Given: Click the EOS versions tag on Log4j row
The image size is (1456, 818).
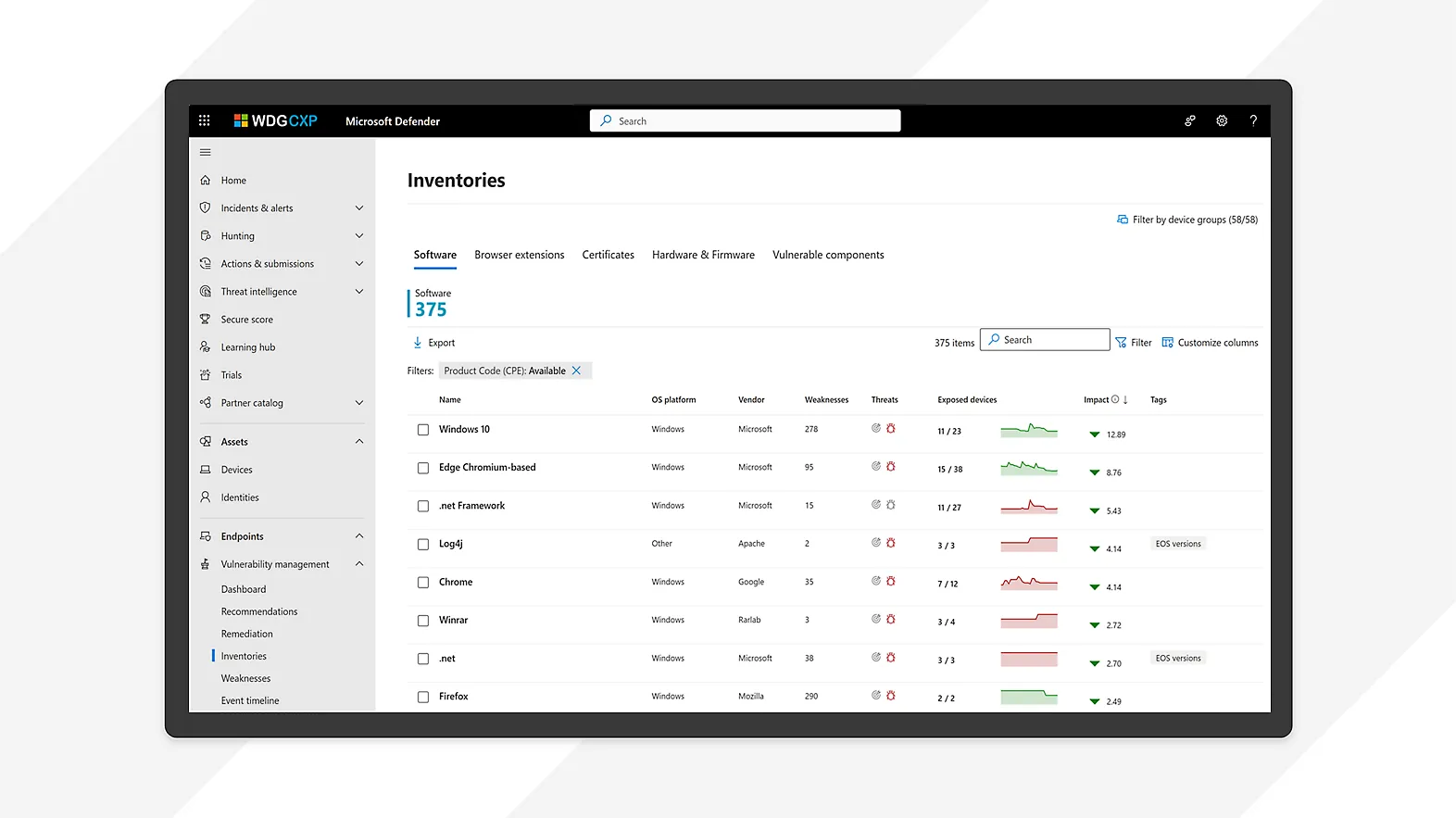Looking at the screenshot, I should 1178,544.
